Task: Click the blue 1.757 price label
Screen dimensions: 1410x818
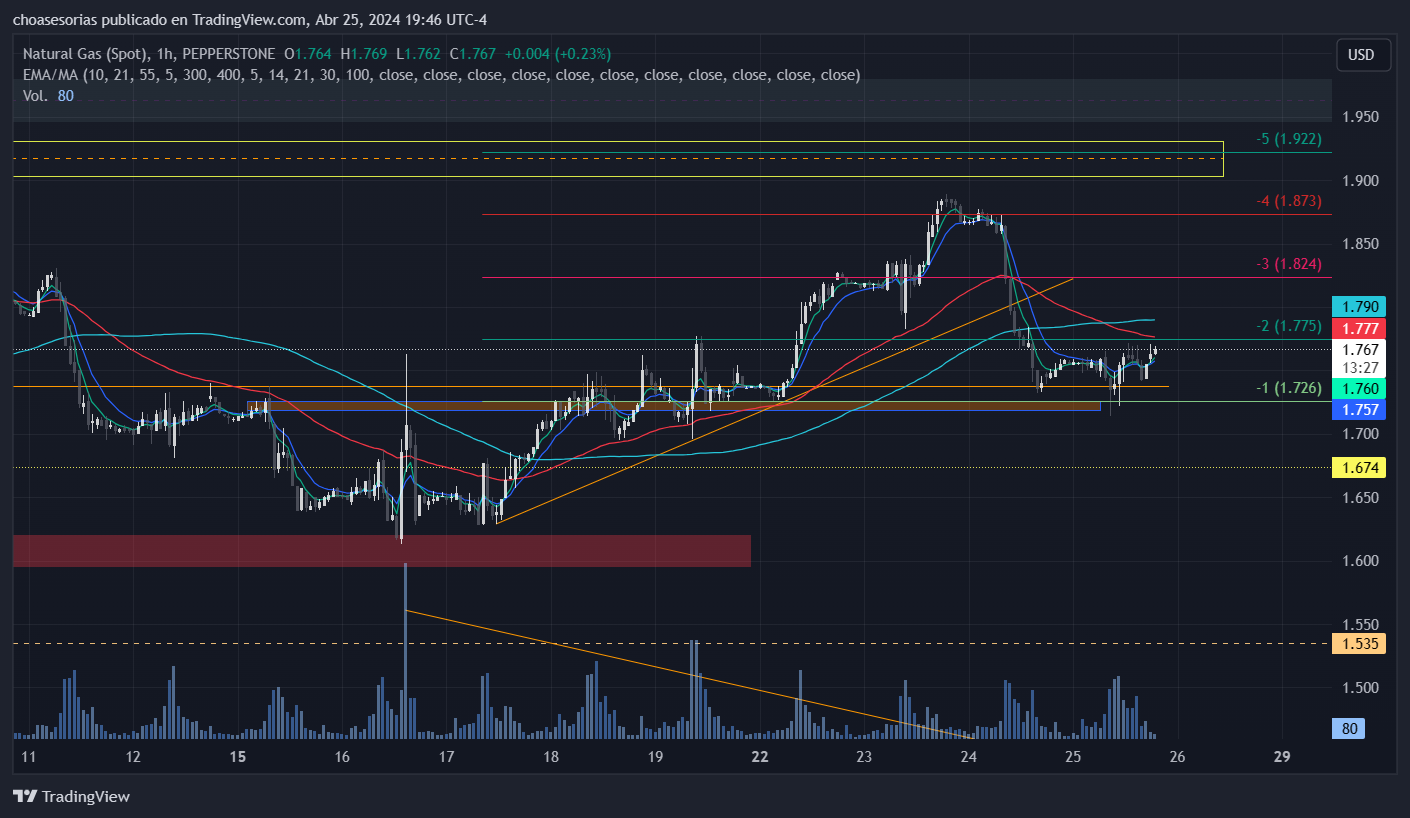Action: tap(1360, 410)
